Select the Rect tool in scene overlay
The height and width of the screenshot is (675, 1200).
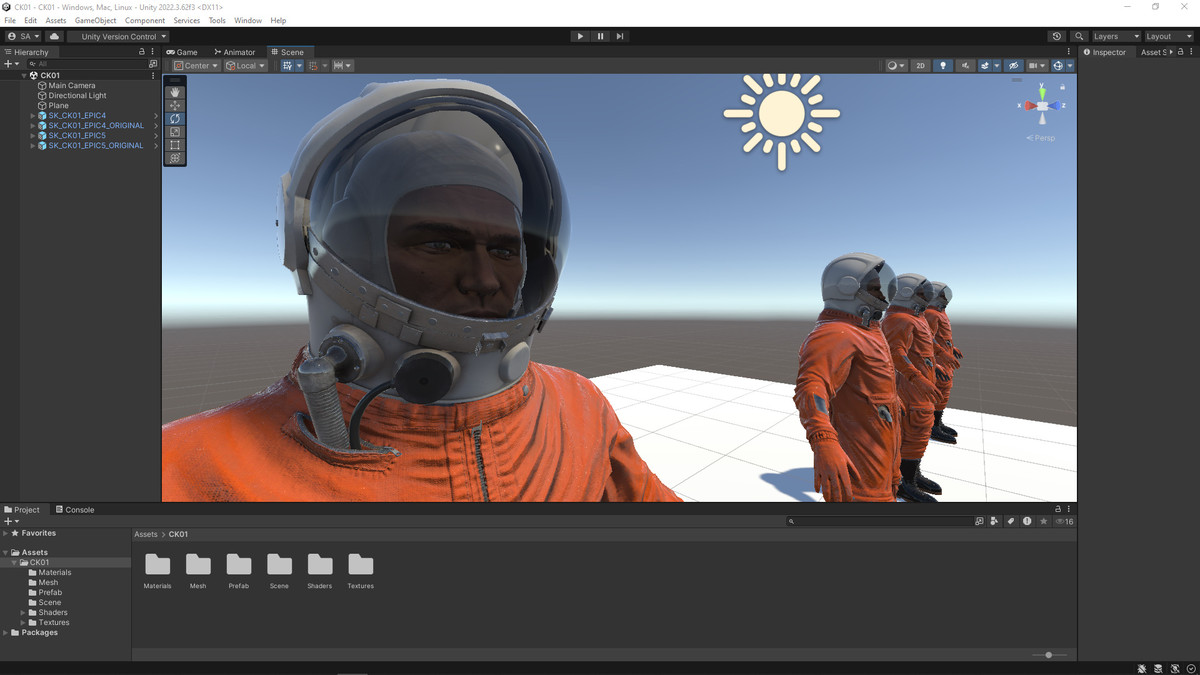point(175,145)
